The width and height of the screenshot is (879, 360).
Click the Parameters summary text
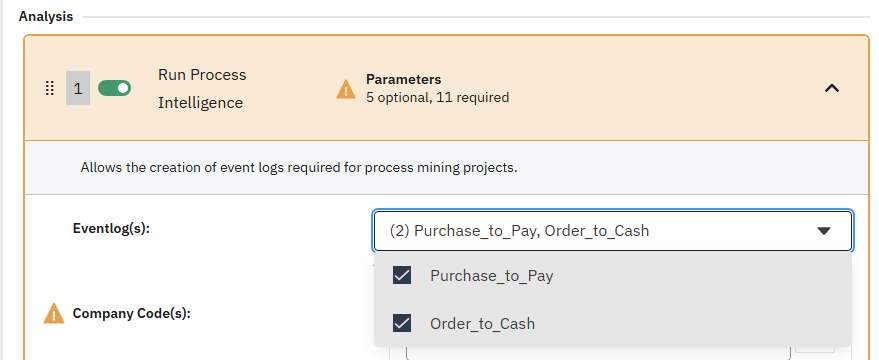[x=404, y=79]
